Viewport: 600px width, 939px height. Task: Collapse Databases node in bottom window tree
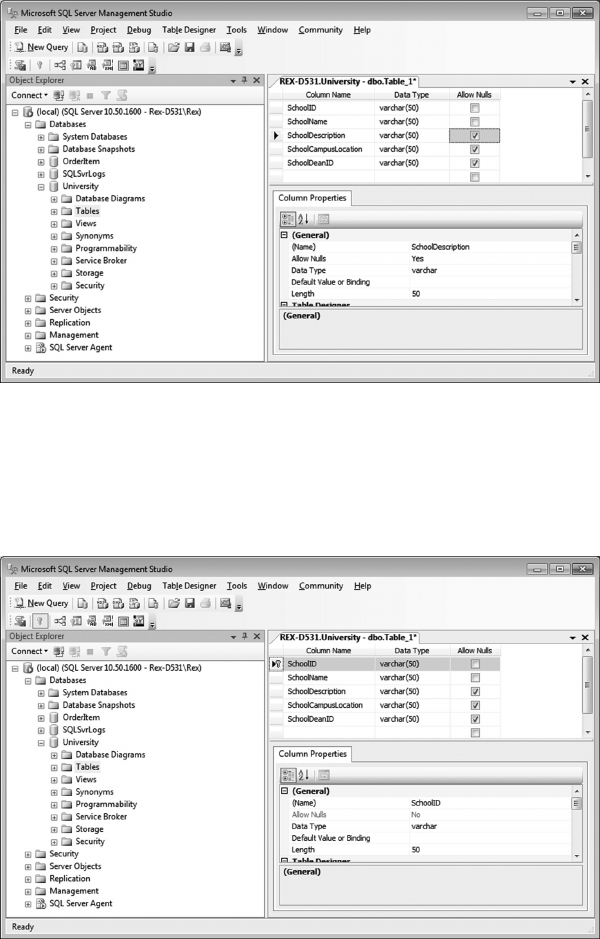(28, 681)
